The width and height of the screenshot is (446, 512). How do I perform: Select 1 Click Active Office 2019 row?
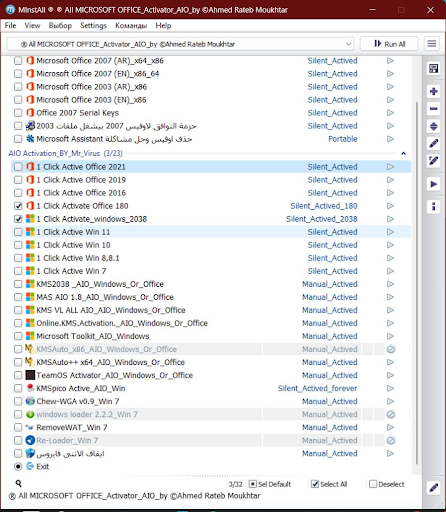[x=211, y=180]
